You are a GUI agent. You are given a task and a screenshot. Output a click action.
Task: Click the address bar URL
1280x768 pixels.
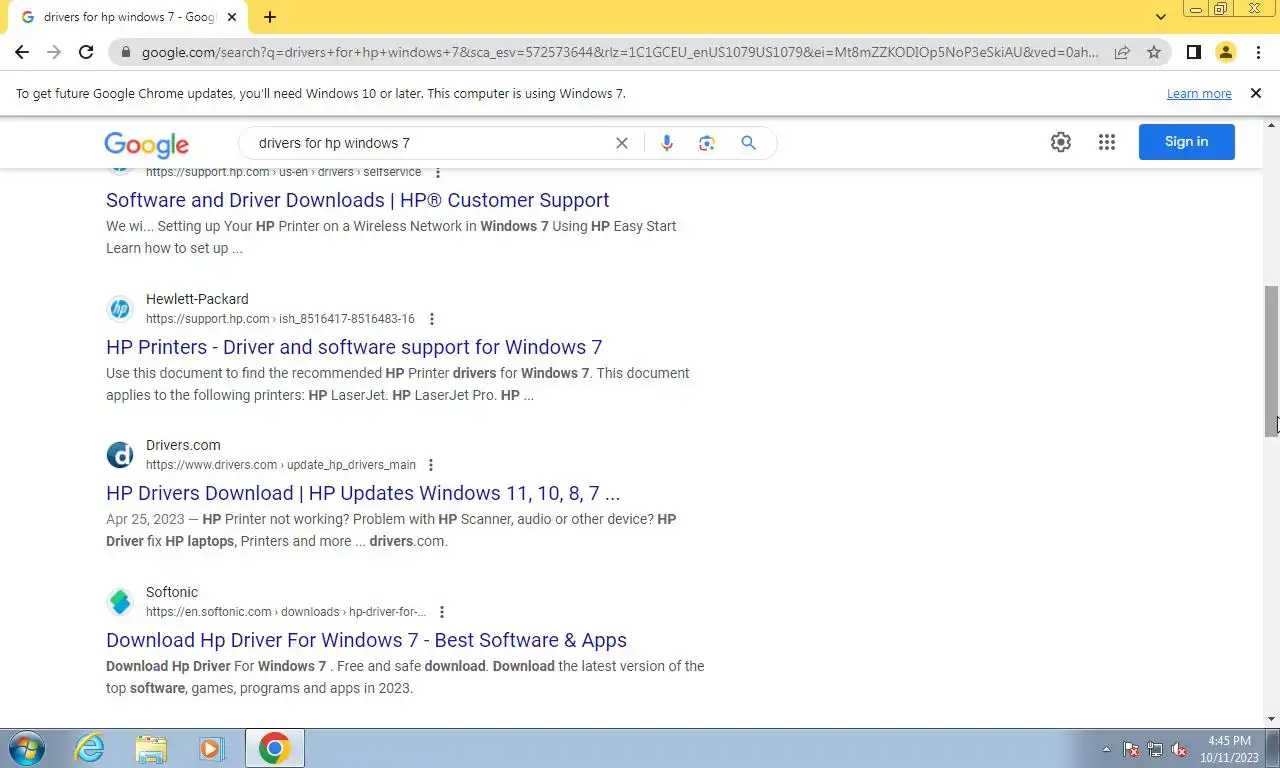(x=619, y=52)
